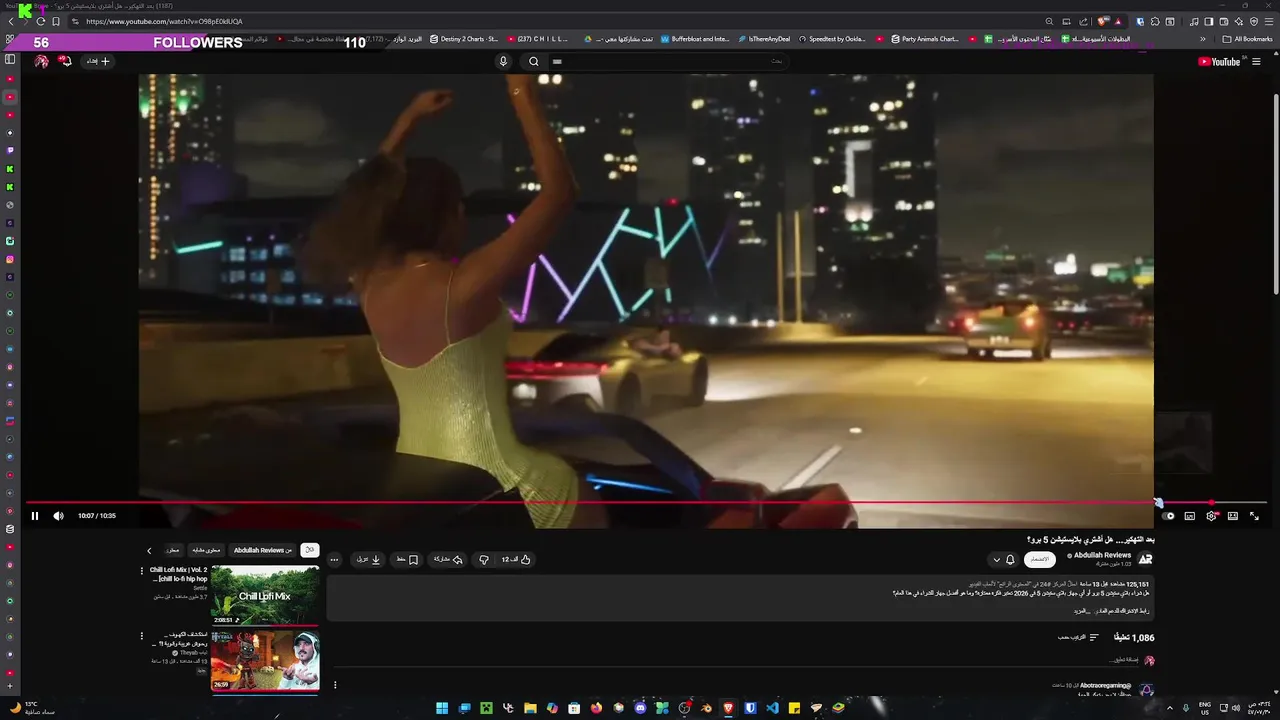
Task: Click the browser address bar URL
Action: 164,21
